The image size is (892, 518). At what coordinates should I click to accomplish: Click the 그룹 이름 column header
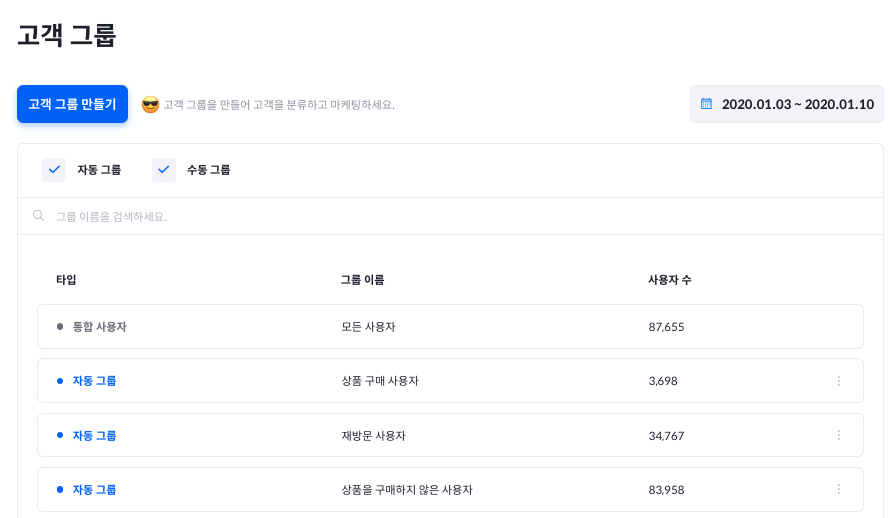point(362,280)
